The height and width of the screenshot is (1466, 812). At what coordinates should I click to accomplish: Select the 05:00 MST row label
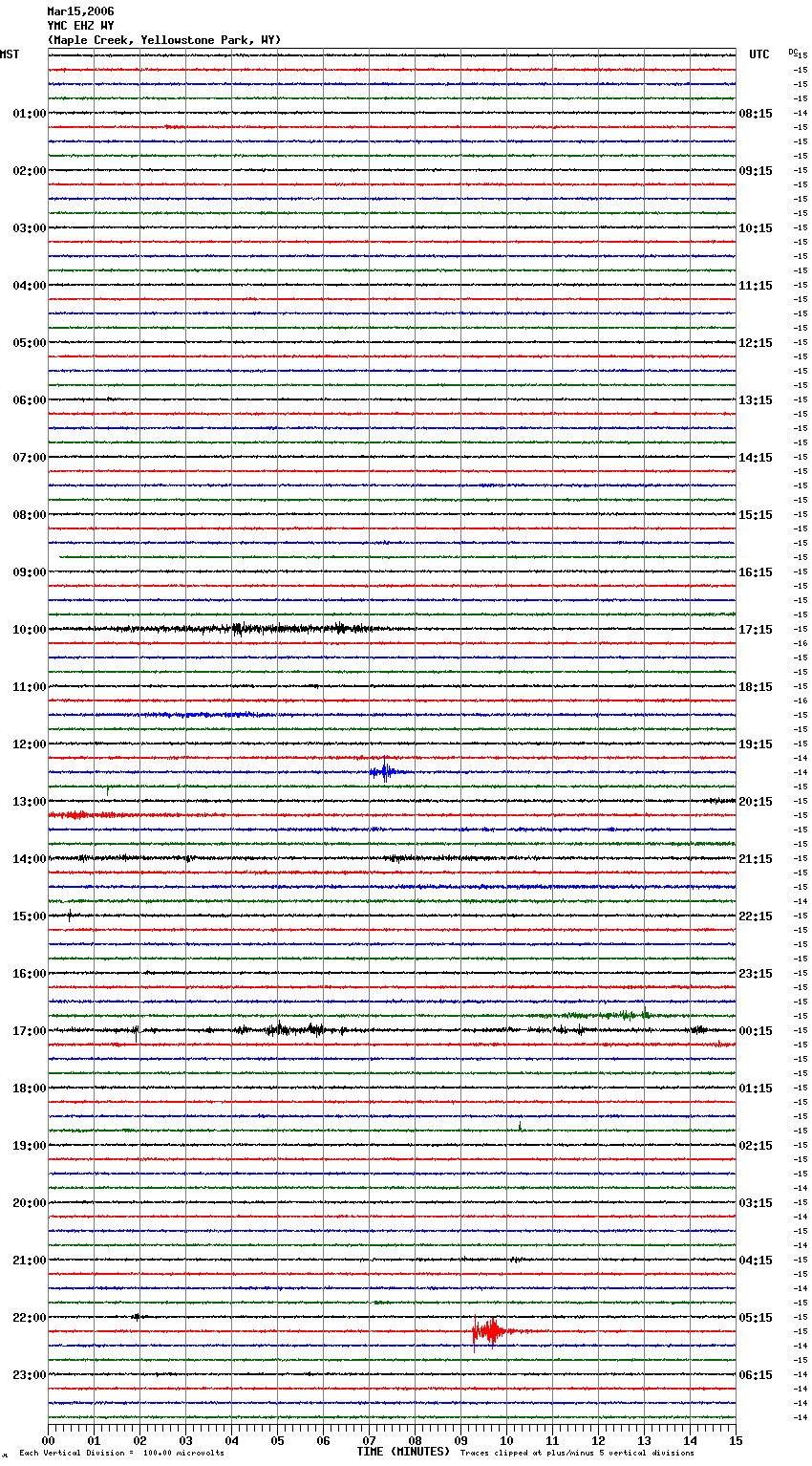(30, 343)
